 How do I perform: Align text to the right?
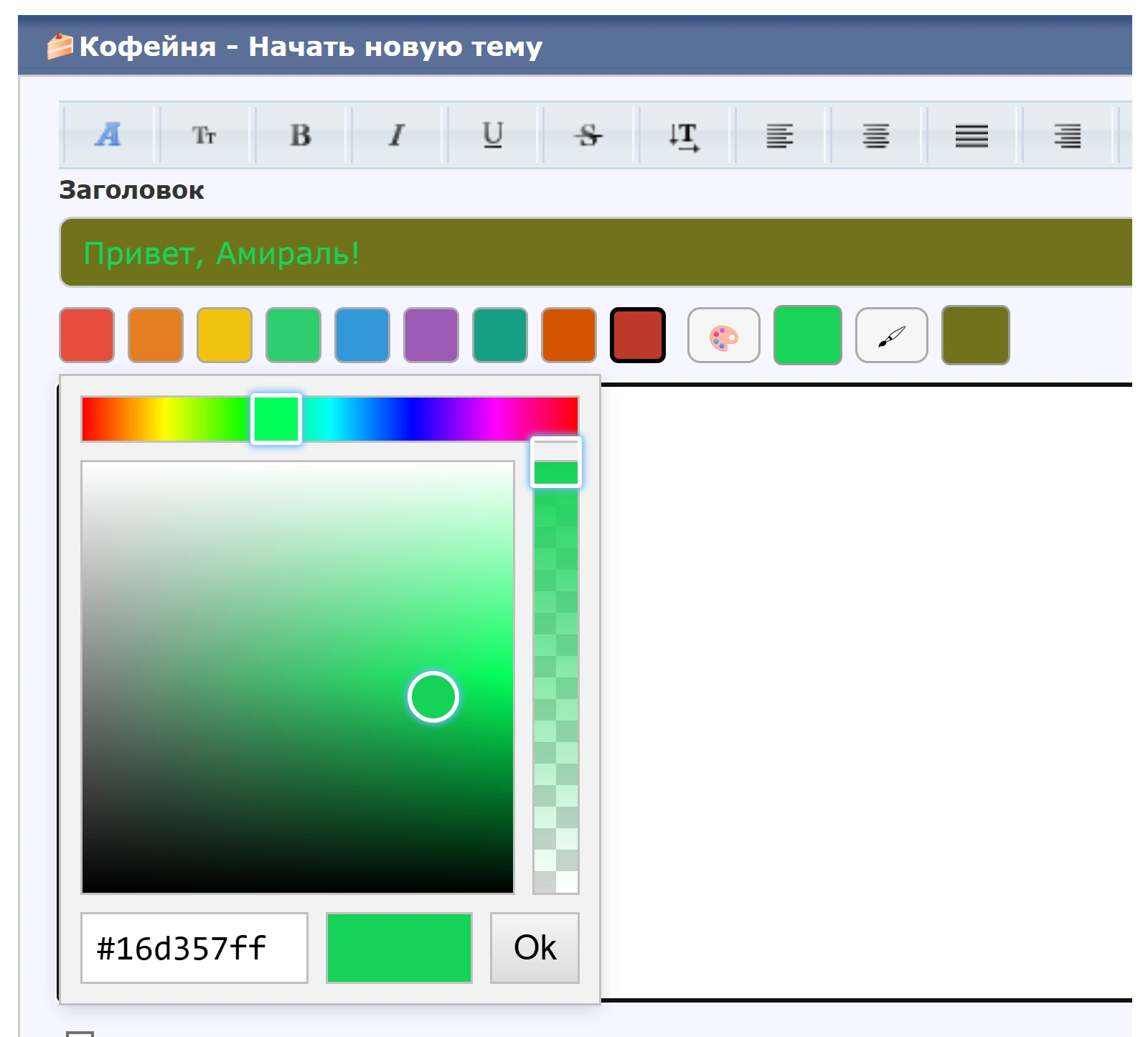pyautogui.click(x=1068, y=136)
